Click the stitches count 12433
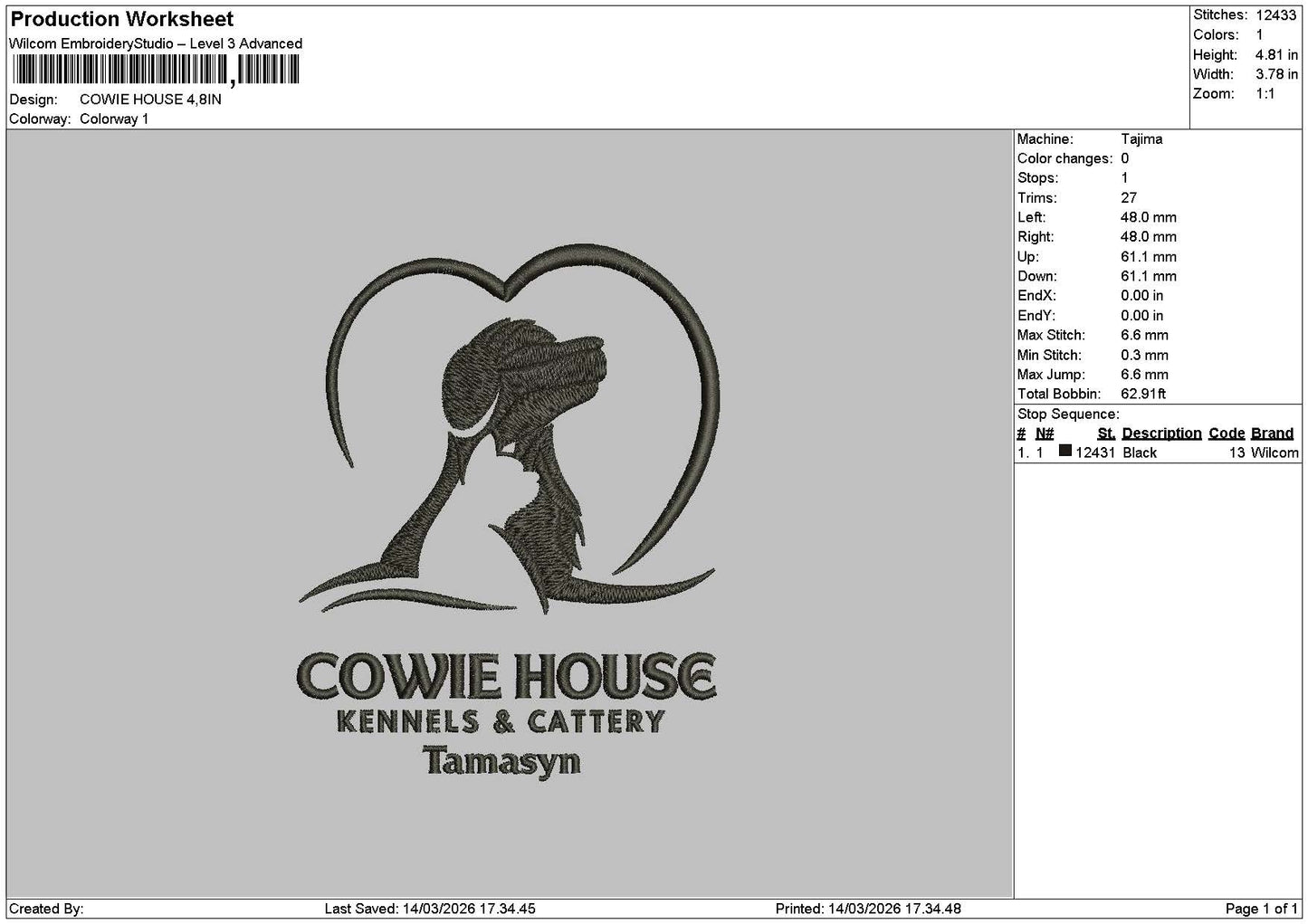This screenshot has width=1308, height=924. coord(1276,15)
